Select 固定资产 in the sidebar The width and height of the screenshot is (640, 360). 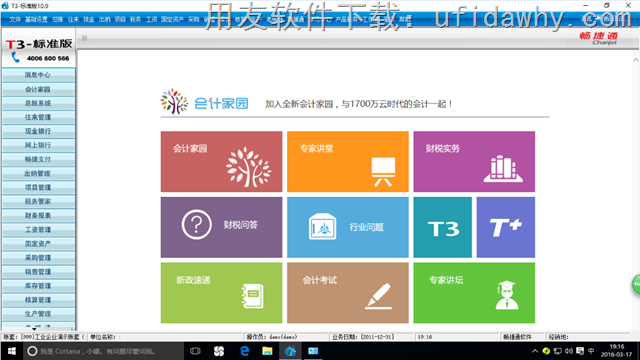[38, 244]
